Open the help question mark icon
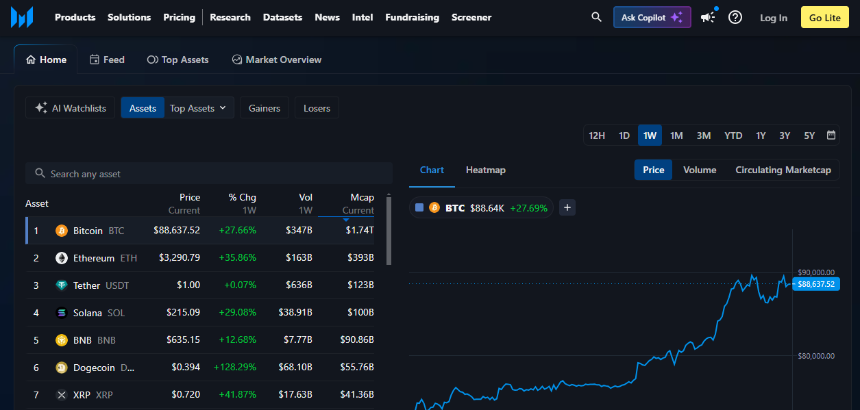The width and height of the screenshot is (860, 410). click(x=735, y=18)
